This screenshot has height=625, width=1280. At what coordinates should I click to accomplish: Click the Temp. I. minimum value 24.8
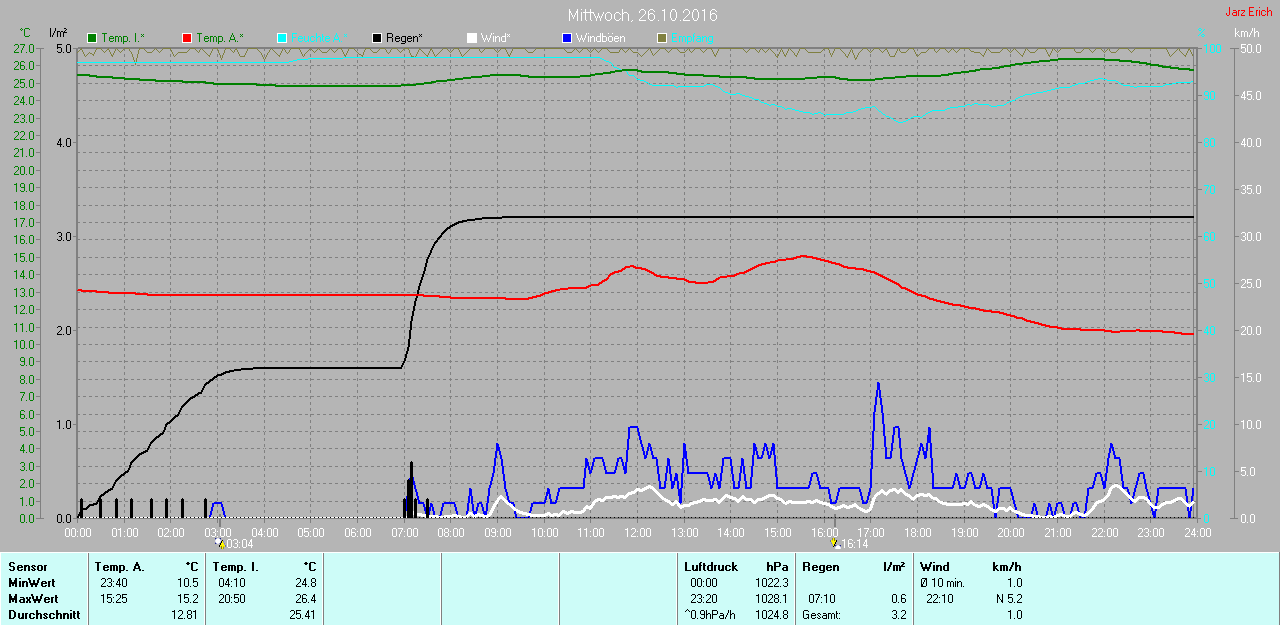click(x=305, y=583)
